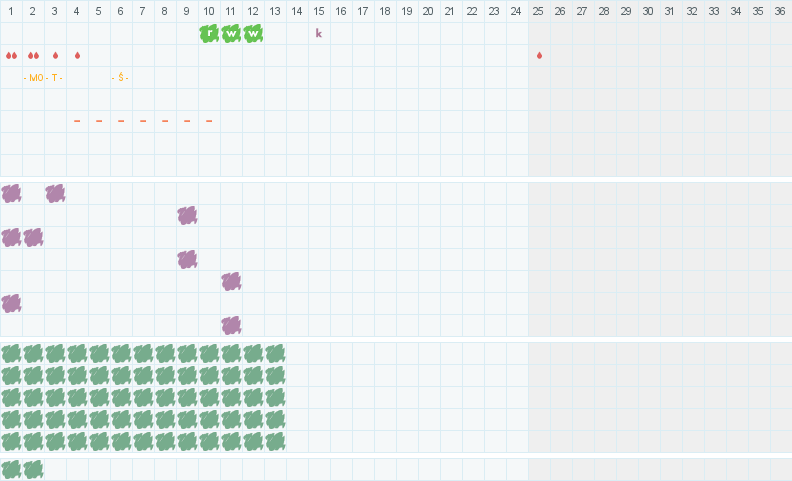Image resolution: width=792 pixels, height=481 pixels.
Task: Click the green 'r' marker on day 10
Action: coord(209,33)
